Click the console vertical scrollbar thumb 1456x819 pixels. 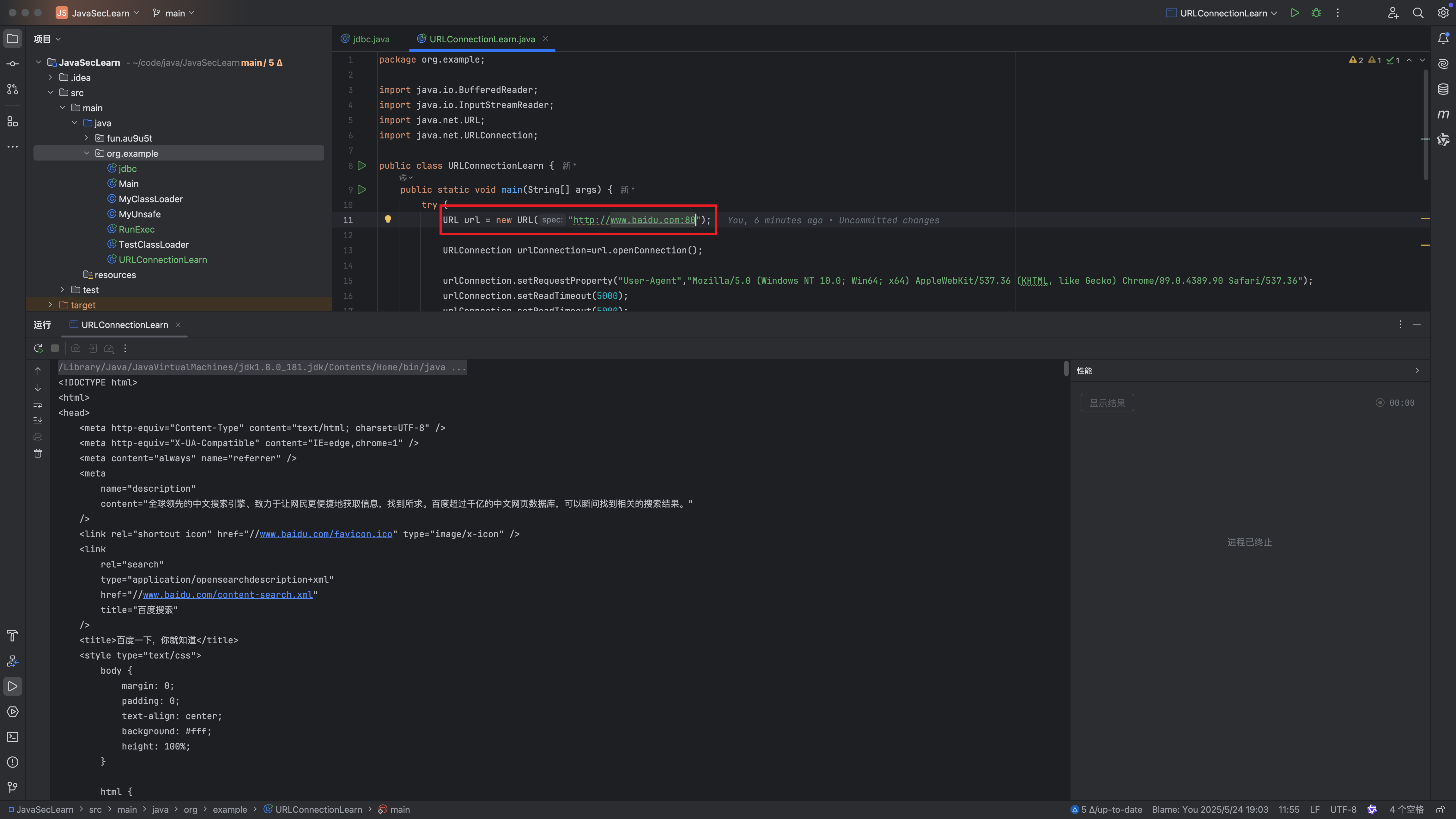coord(1066,368)
